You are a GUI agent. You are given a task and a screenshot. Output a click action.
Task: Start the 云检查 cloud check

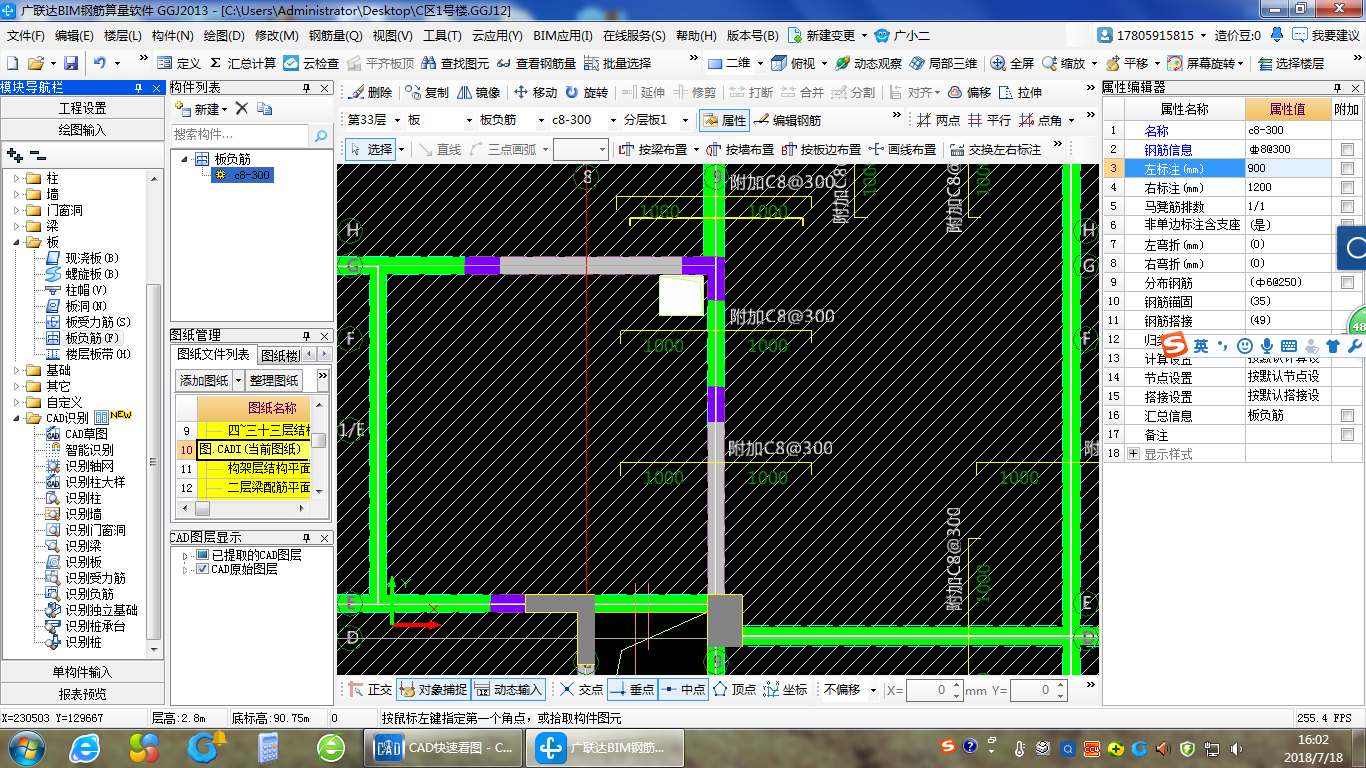(311, 63)
